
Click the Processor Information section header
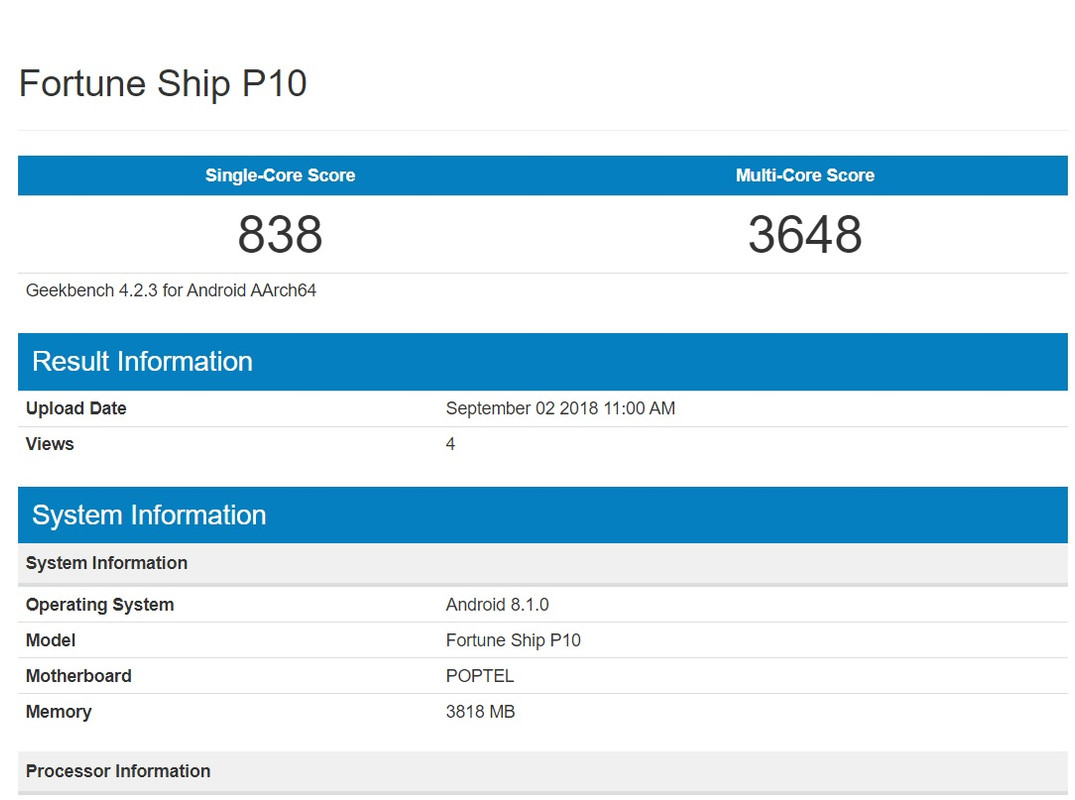[117, 771]
